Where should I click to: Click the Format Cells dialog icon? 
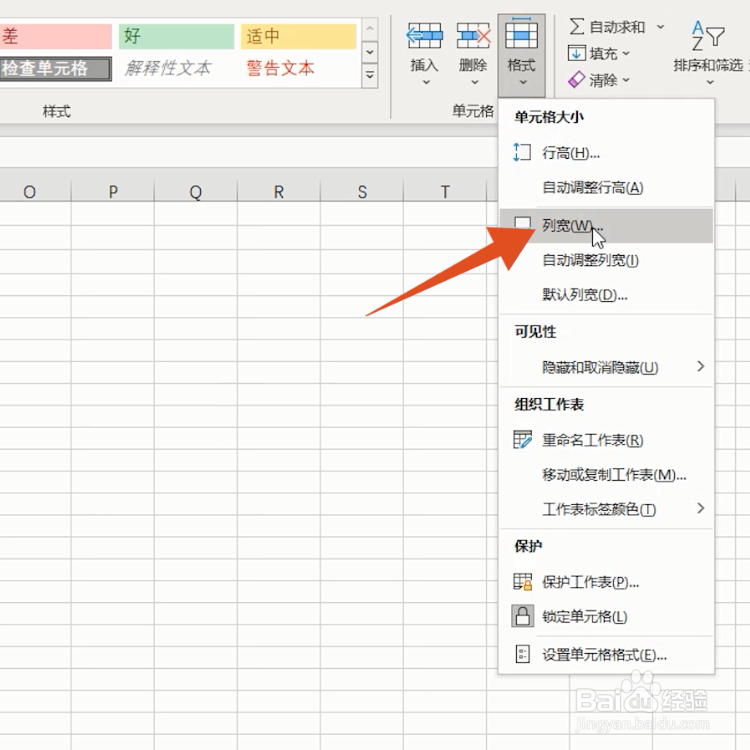tap(522, 654)
